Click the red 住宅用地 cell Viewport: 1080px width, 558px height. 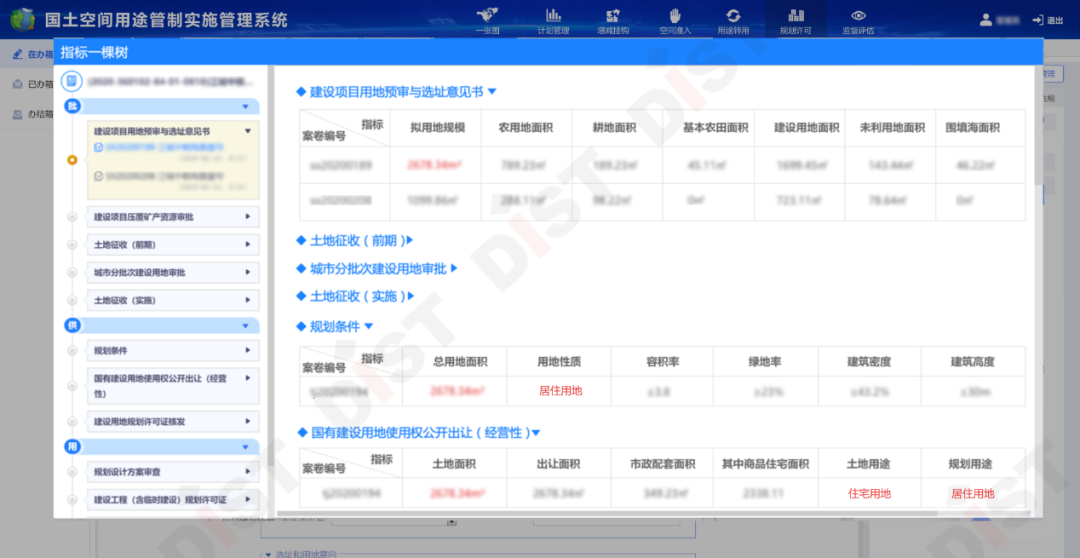point(869,493)
